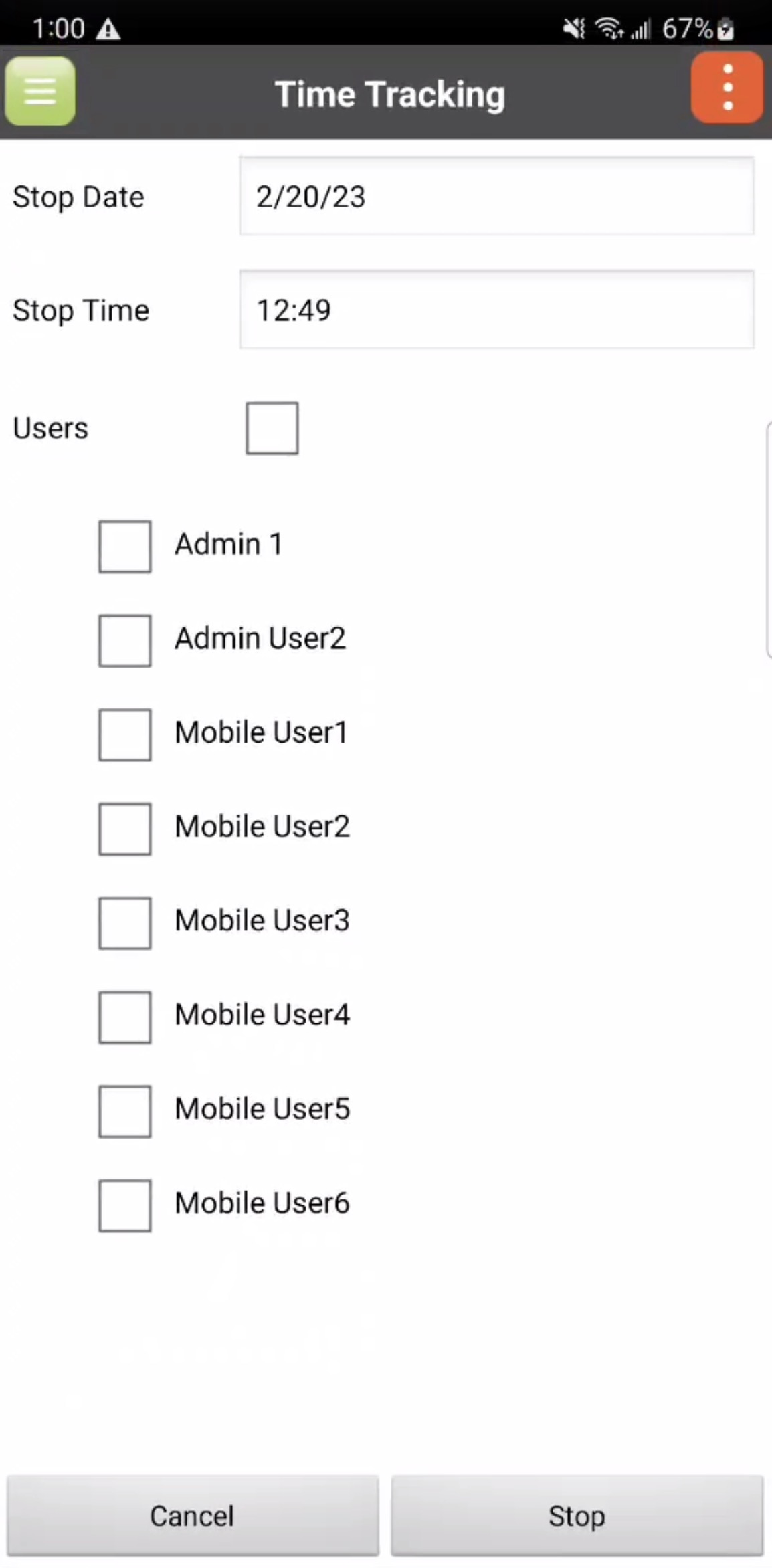Select the Mobile User1 checkbox
Screen dimensions: 772x1568
point(125,734)
